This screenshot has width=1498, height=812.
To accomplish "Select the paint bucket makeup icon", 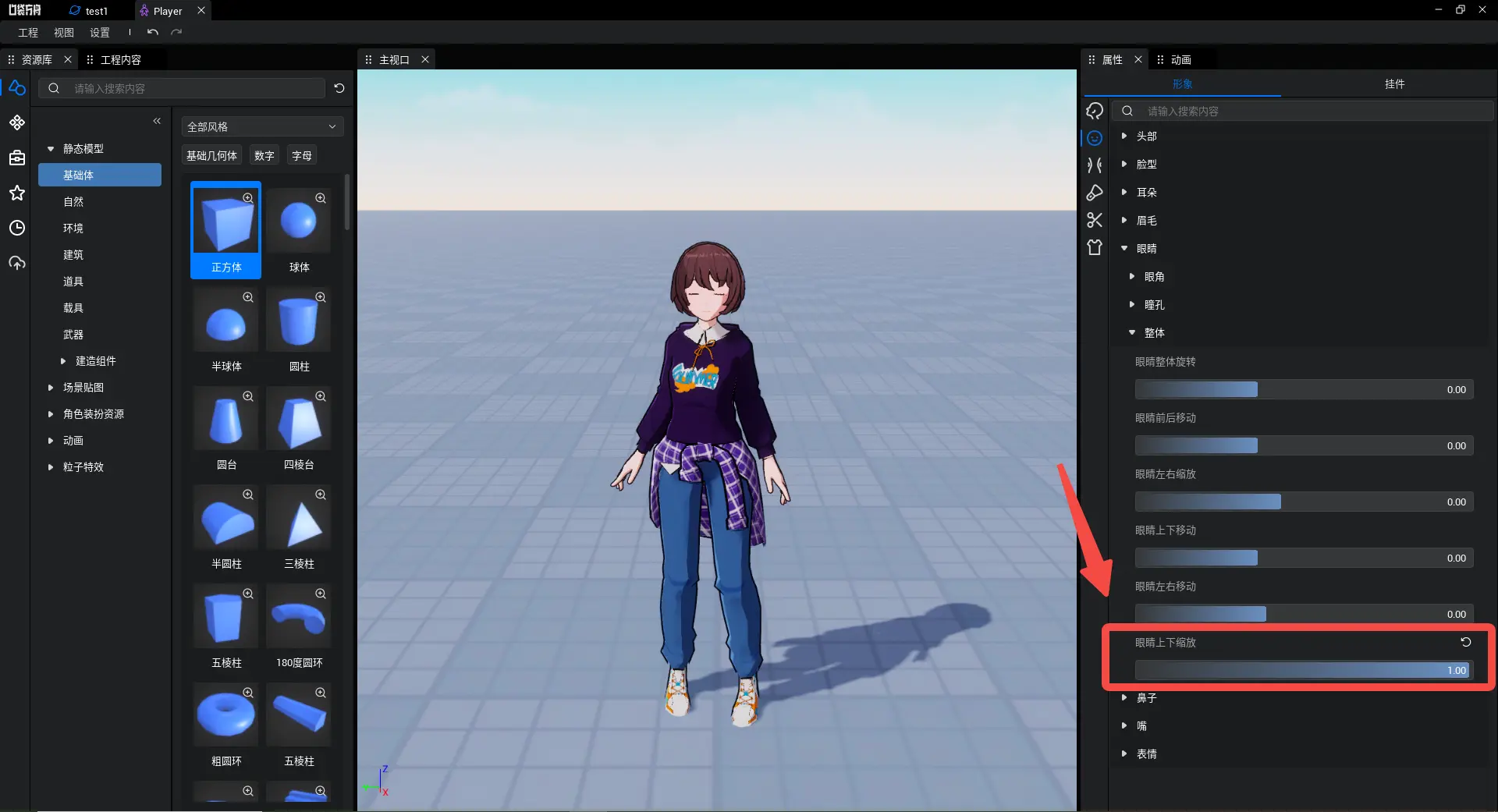I will pyautogui.click(x=1095, y=193).
